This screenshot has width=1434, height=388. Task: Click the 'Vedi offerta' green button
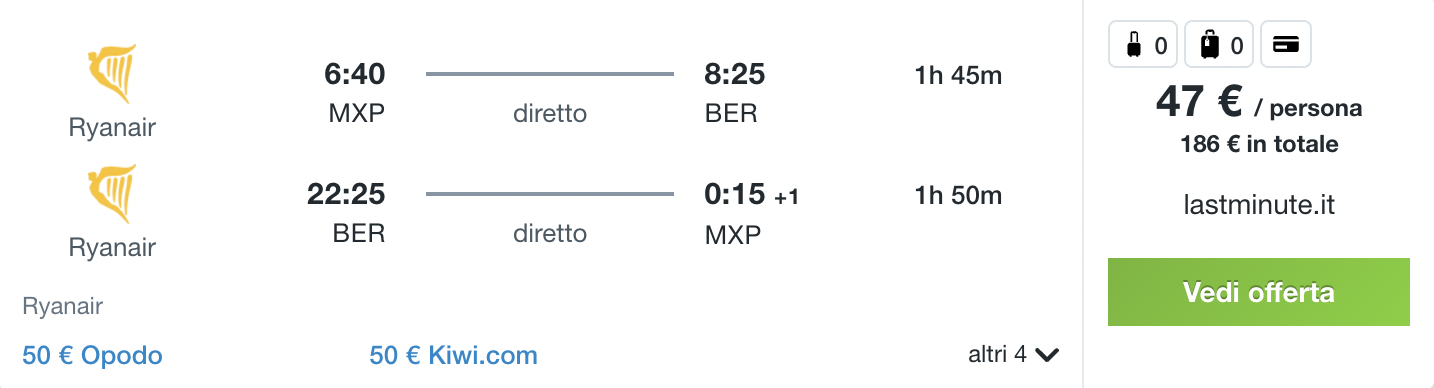1258,292
